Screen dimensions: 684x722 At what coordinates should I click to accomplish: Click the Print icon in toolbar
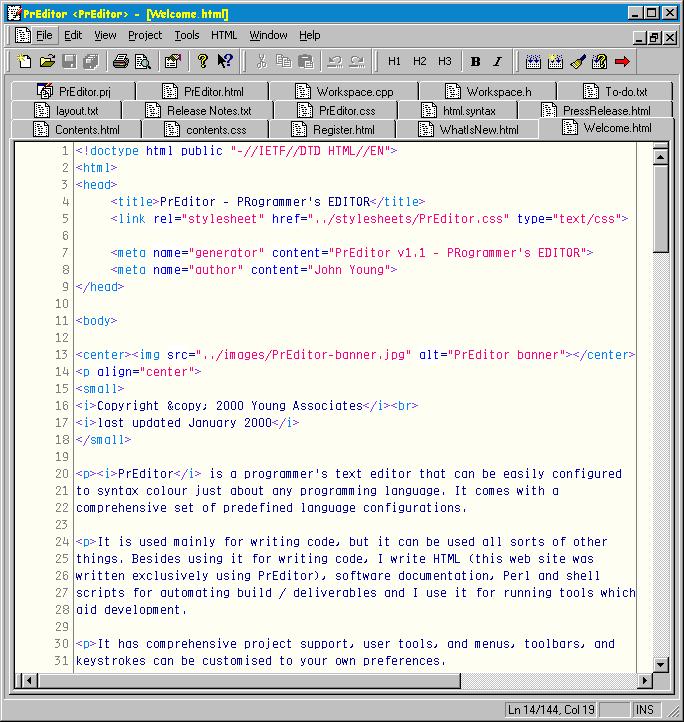click(121, 61)
